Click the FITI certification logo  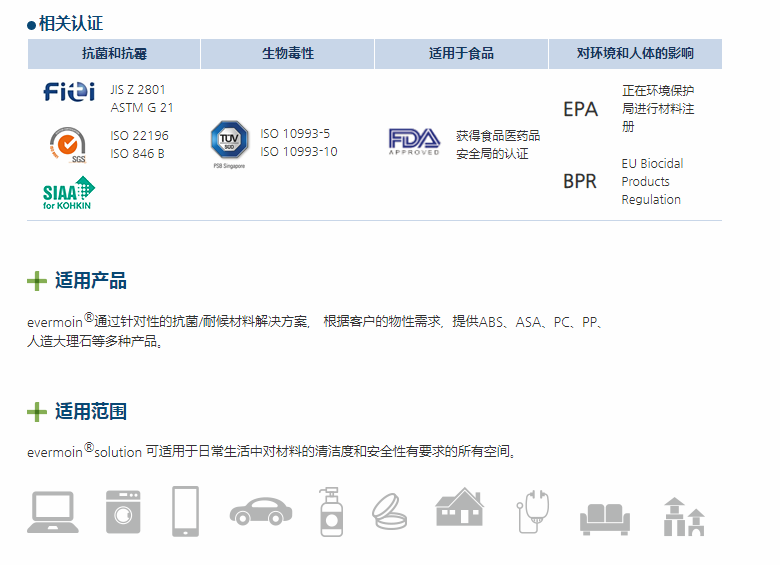pyautogui.click(x=69, y=92)
